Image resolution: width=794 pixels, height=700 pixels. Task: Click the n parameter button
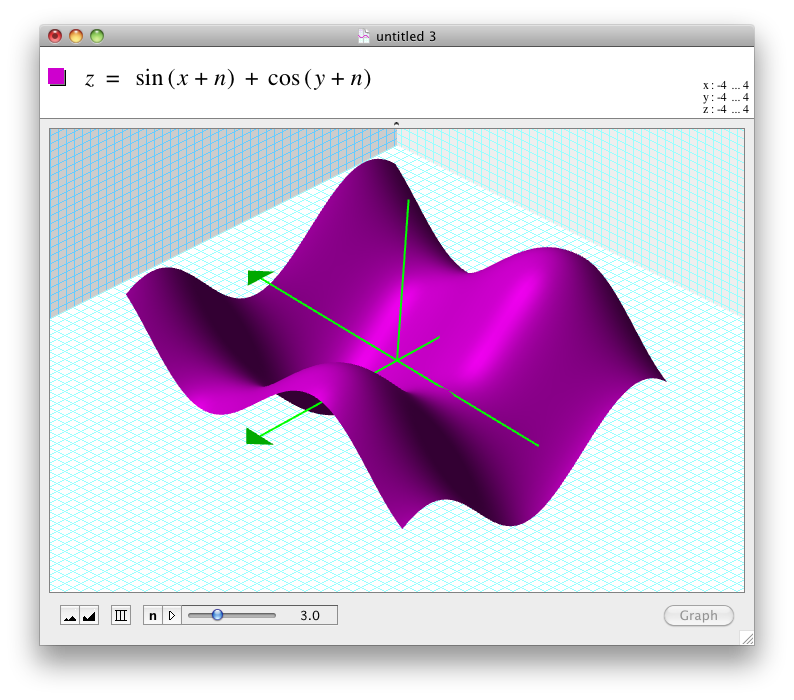[x=153, y=615]
